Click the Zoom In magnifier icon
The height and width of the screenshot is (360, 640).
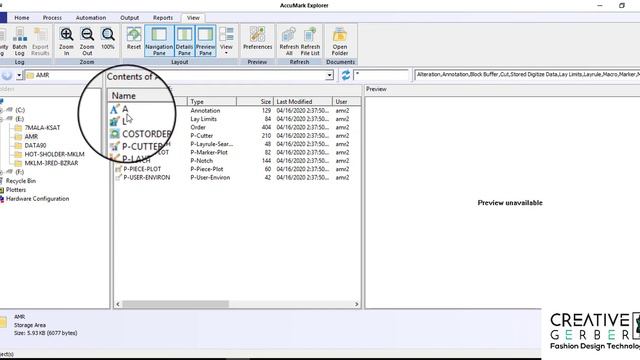(67, 35)
